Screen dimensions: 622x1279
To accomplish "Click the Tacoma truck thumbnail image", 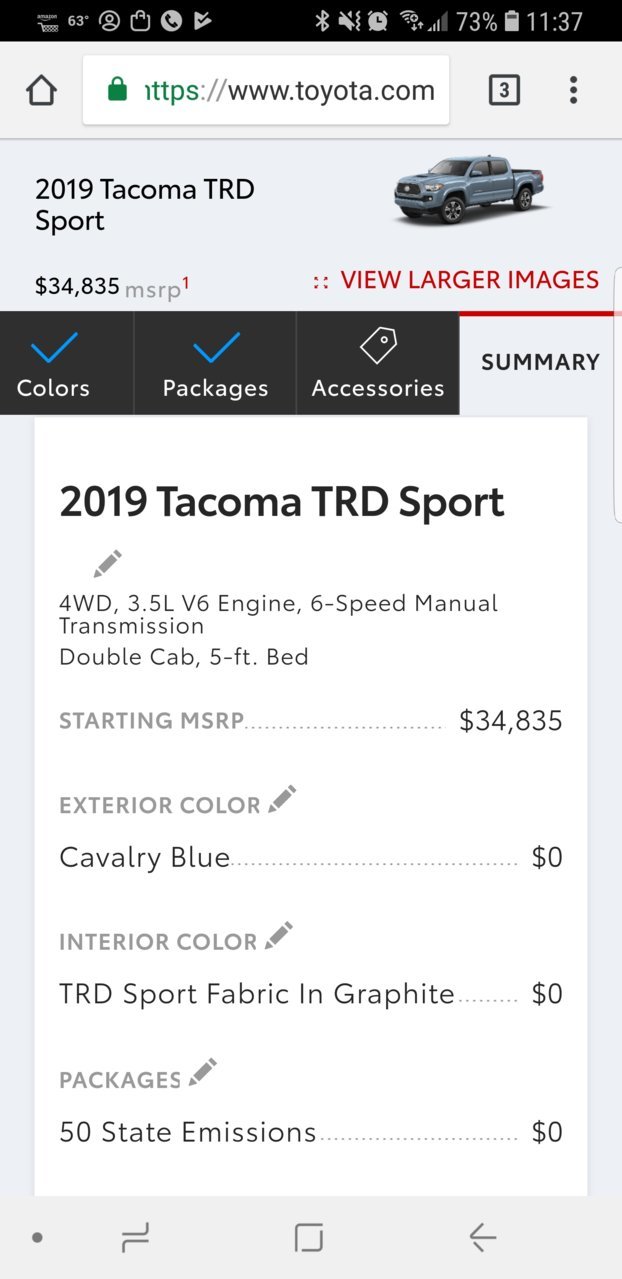I will pyautogui.click(x=471, y=188).
